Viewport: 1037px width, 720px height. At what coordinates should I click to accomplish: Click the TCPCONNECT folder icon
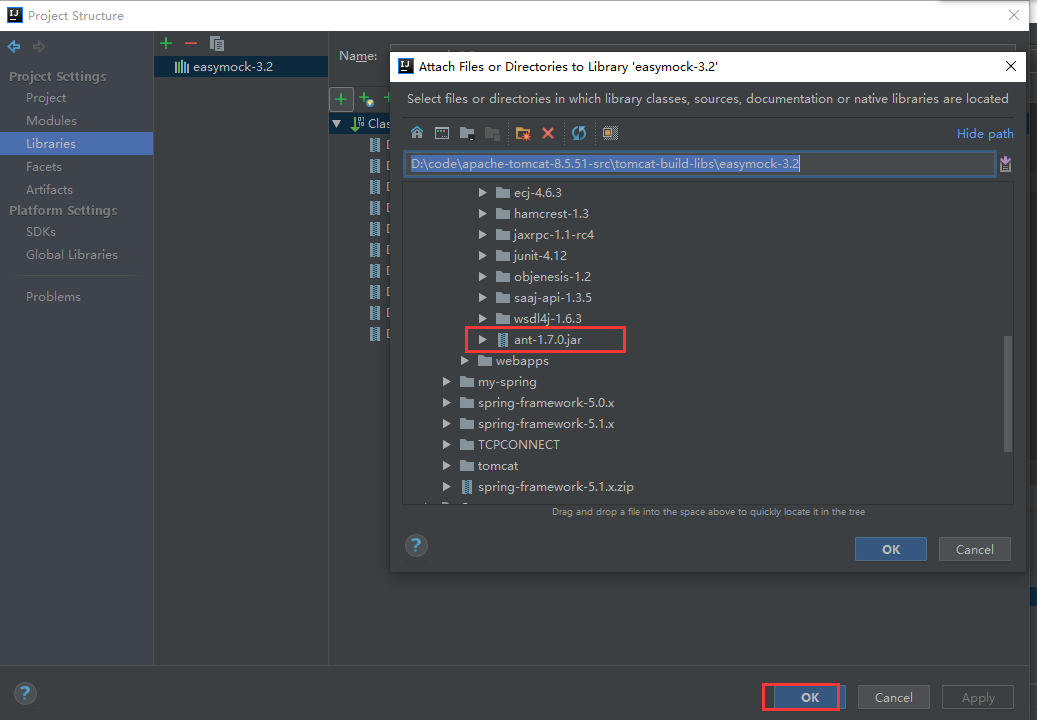coord(468,444)
